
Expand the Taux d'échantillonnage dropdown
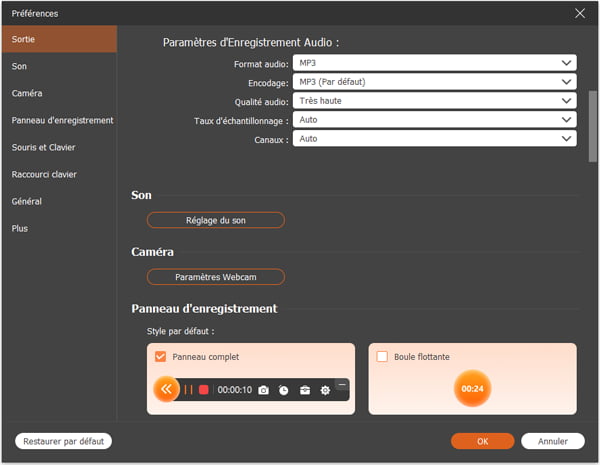click(434, 120)
